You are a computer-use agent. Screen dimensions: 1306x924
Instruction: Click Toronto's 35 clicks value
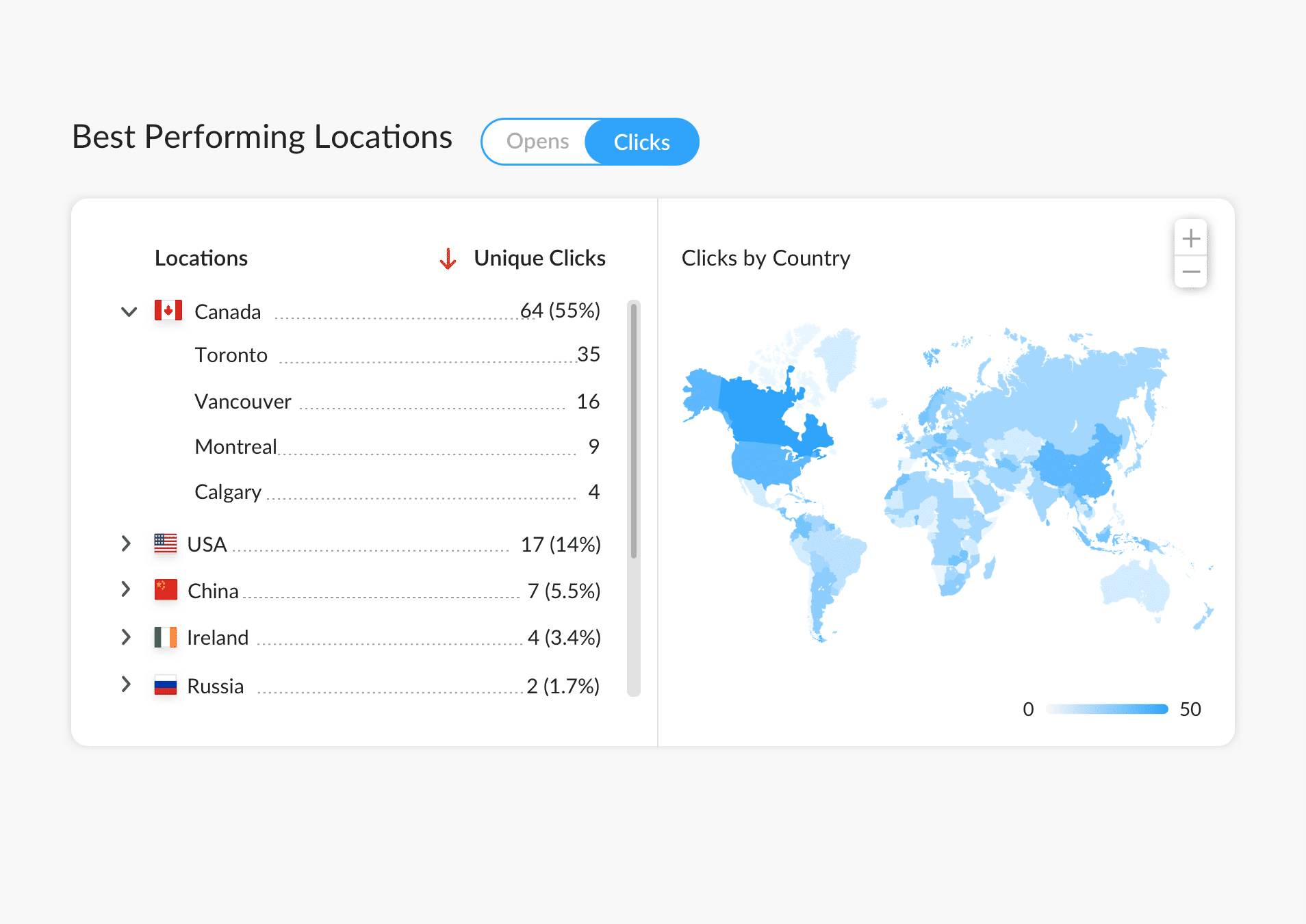(x=589, y=355)
